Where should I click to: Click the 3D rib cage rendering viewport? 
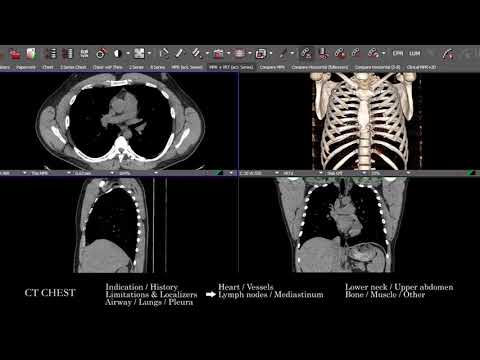(x=360, y=121)
